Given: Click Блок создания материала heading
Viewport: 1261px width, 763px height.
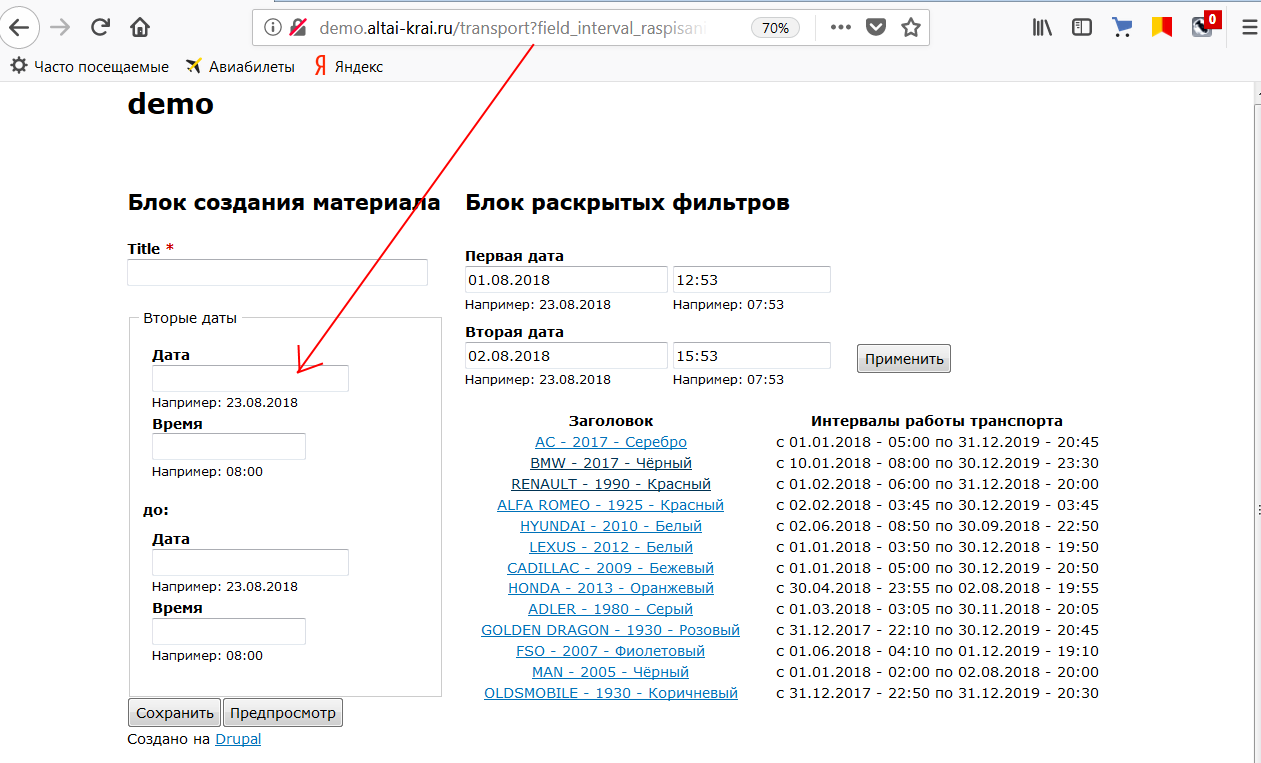Looking at the screenshot, I should (284, 203).
